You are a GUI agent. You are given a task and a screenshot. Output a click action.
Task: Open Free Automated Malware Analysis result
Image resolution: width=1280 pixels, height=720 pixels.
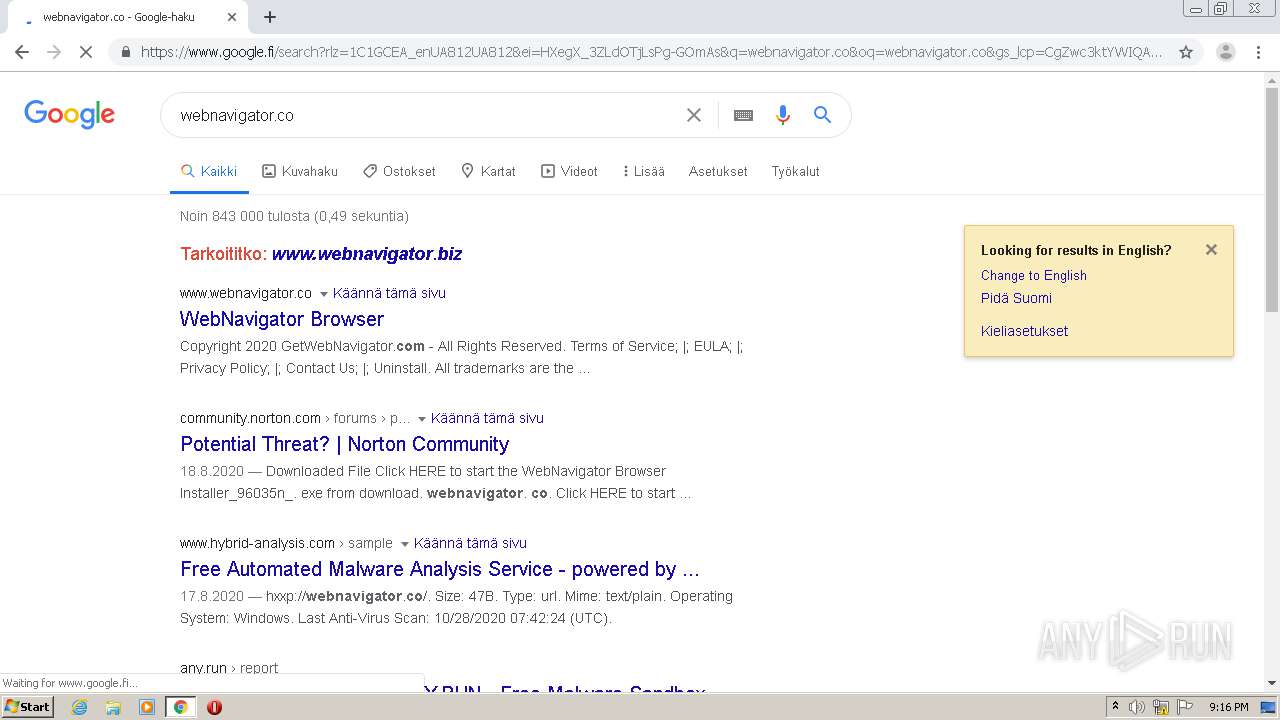tap(440, 569)
